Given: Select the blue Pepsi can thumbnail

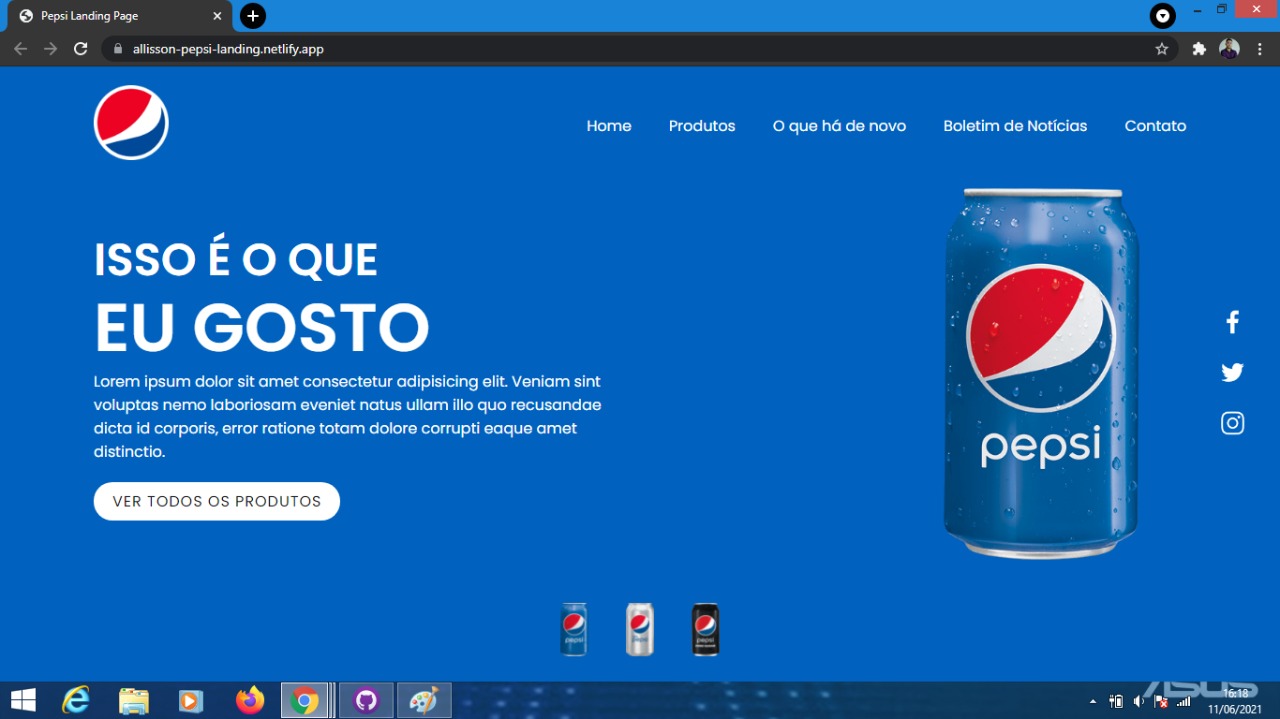Looking at the screenshot, I should click(x=574, y=629).
